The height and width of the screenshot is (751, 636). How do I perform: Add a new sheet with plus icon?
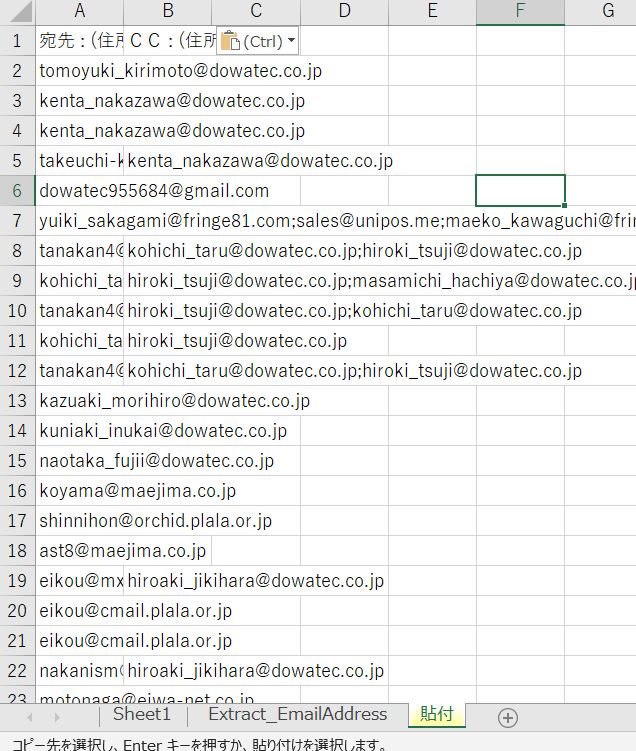click(x=508, y=717)
